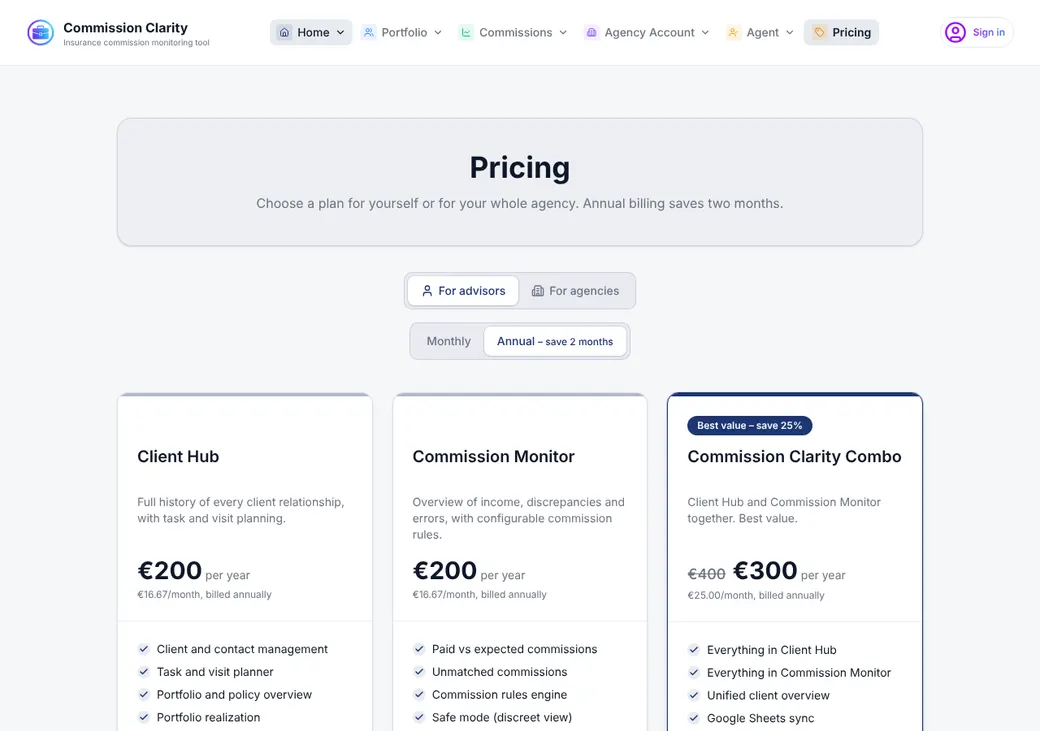Expand the Agent dropdown chevron

(x=789, y=33)
